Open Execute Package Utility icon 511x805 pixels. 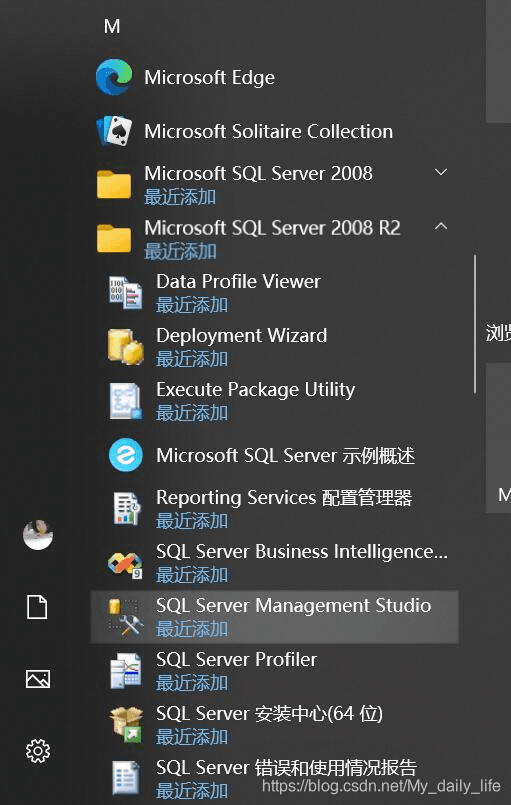[125, 401]
